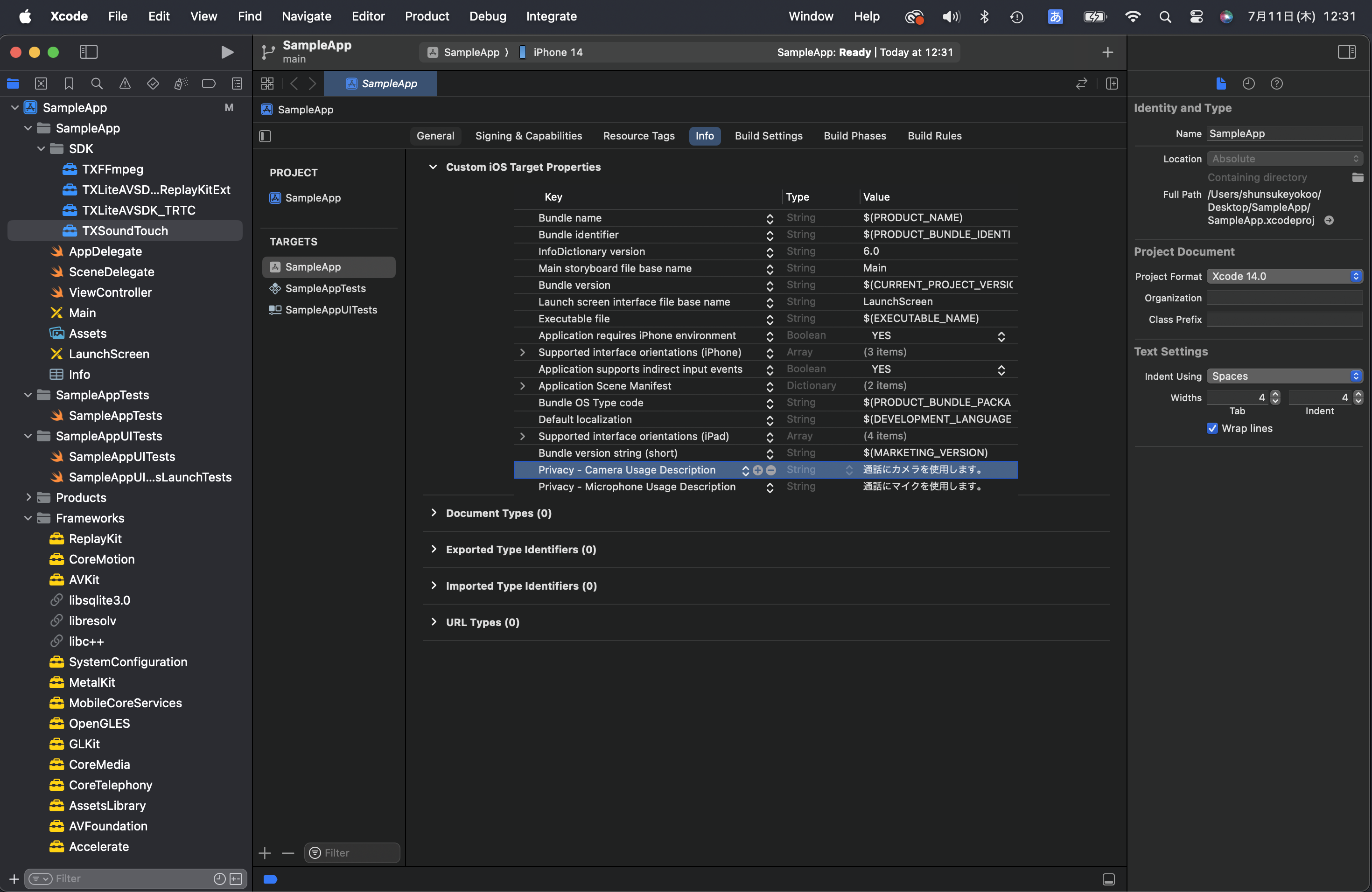The height and width of the screenshot is (892, 1372).
Task: Toggle the right inspector panel button
Action: coord(1346,52)
